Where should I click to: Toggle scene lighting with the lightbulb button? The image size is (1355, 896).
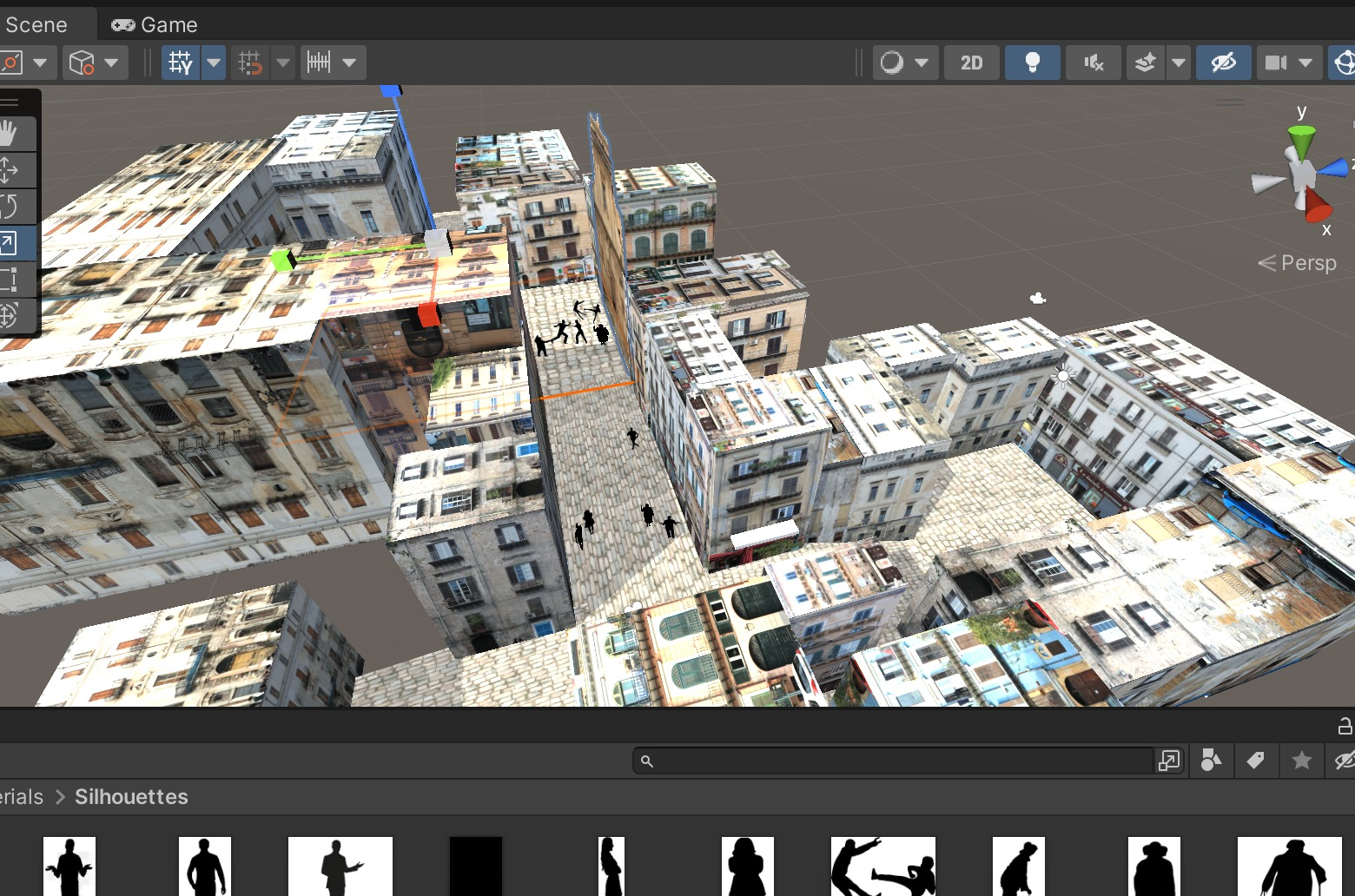(x=1032, y=63)
